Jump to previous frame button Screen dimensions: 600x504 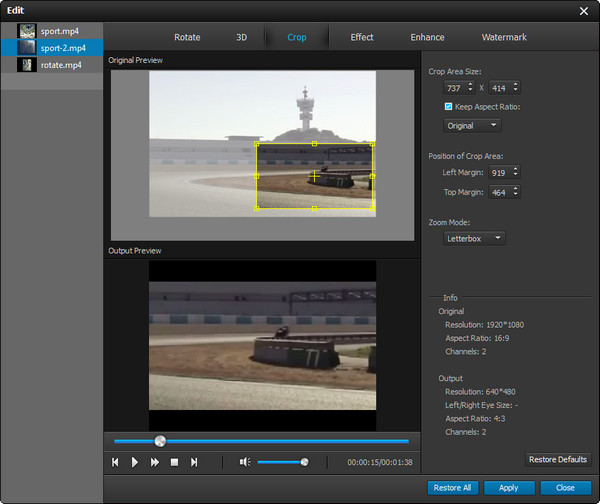(x=115, y=462)
